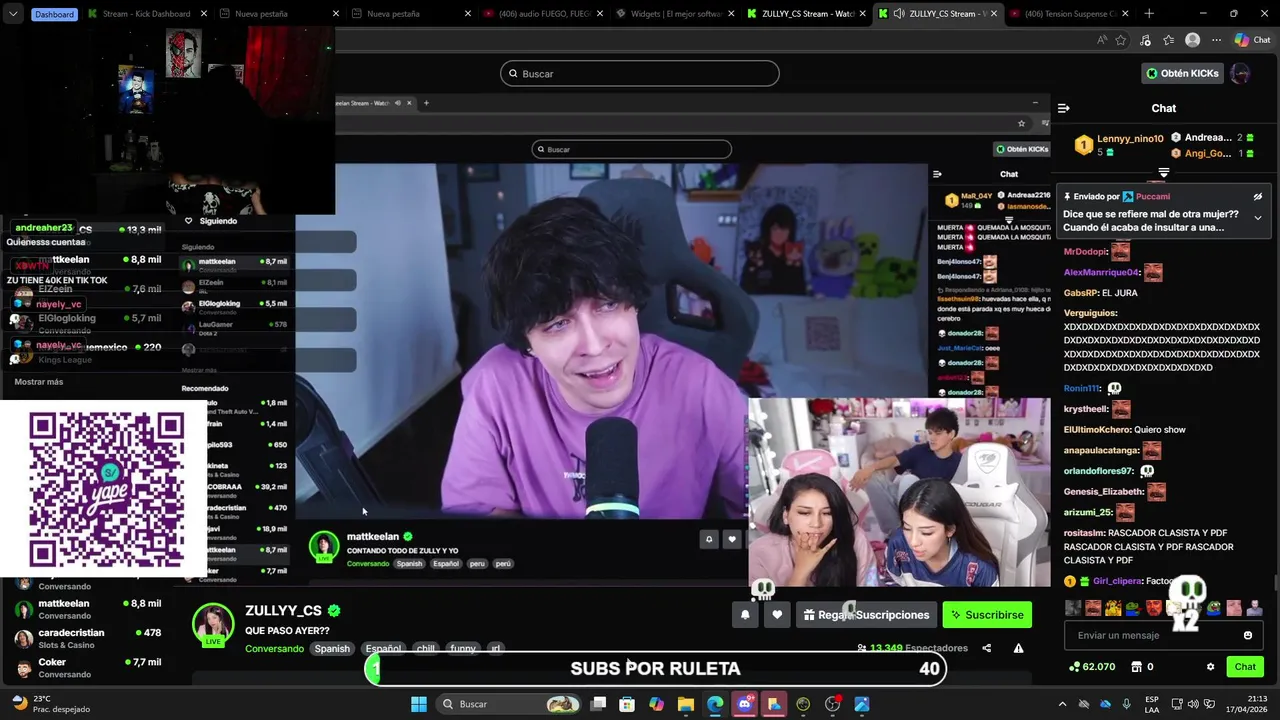Open caradecristian channel in the sidebar
This screenshot has height=720, width=1280.
(x=88, y=638)
